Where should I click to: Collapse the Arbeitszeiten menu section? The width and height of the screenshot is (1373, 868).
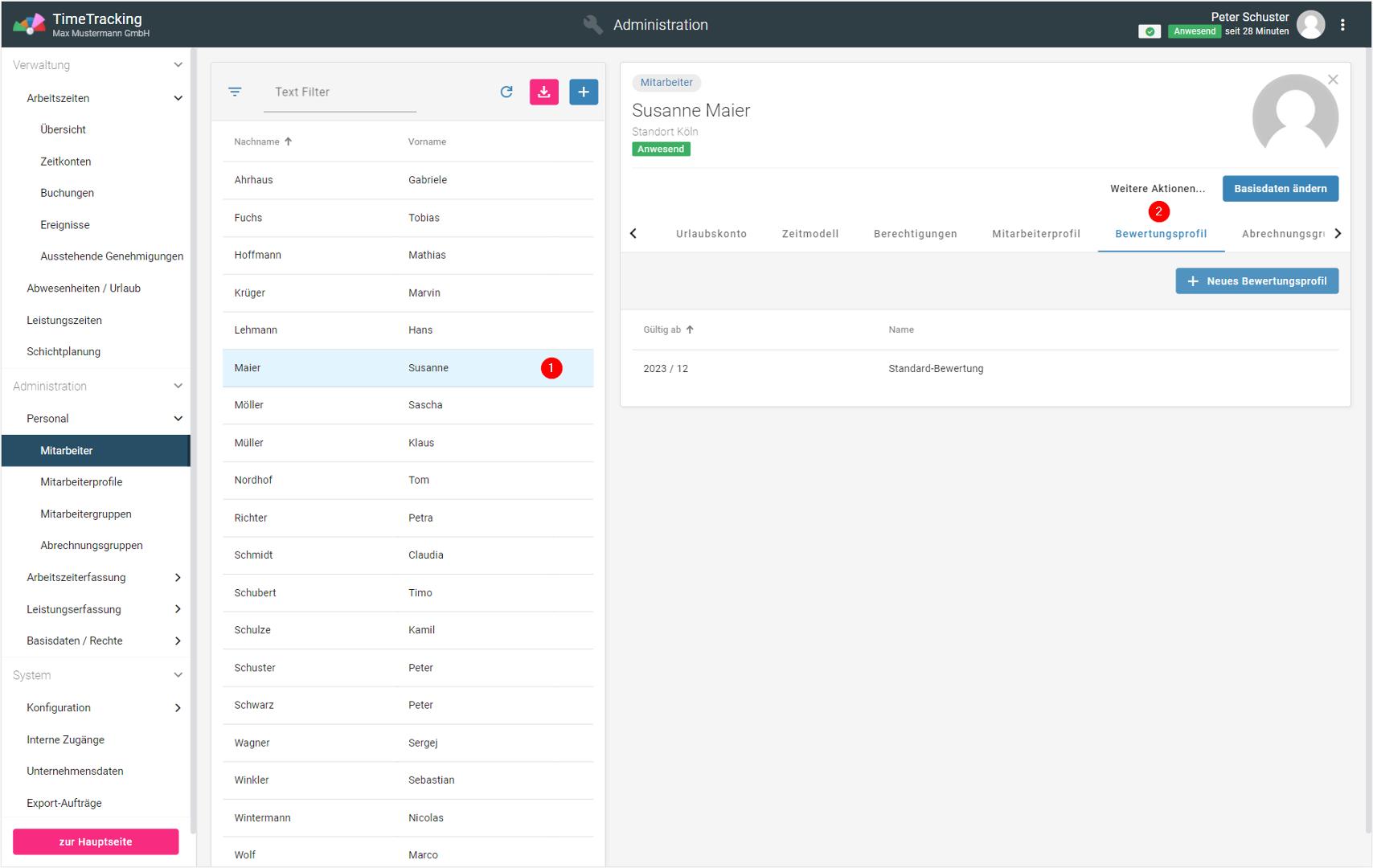pyautogui.click(x=178, y=98)
